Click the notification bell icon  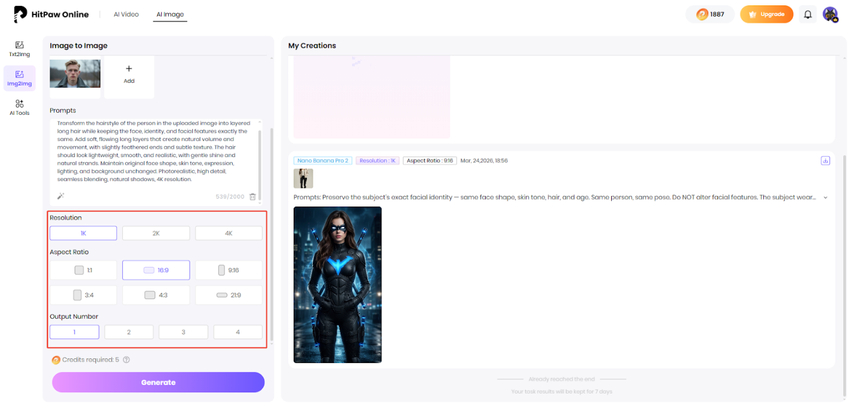[x=808, y=15]
